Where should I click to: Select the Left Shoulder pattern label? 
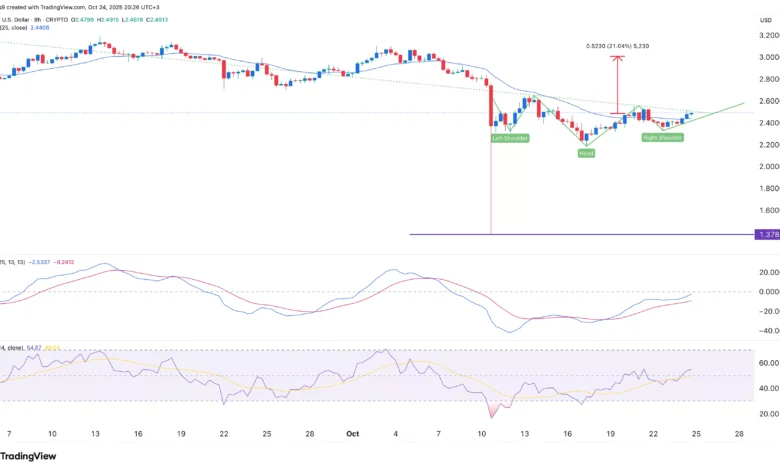[x=510, y=138]
